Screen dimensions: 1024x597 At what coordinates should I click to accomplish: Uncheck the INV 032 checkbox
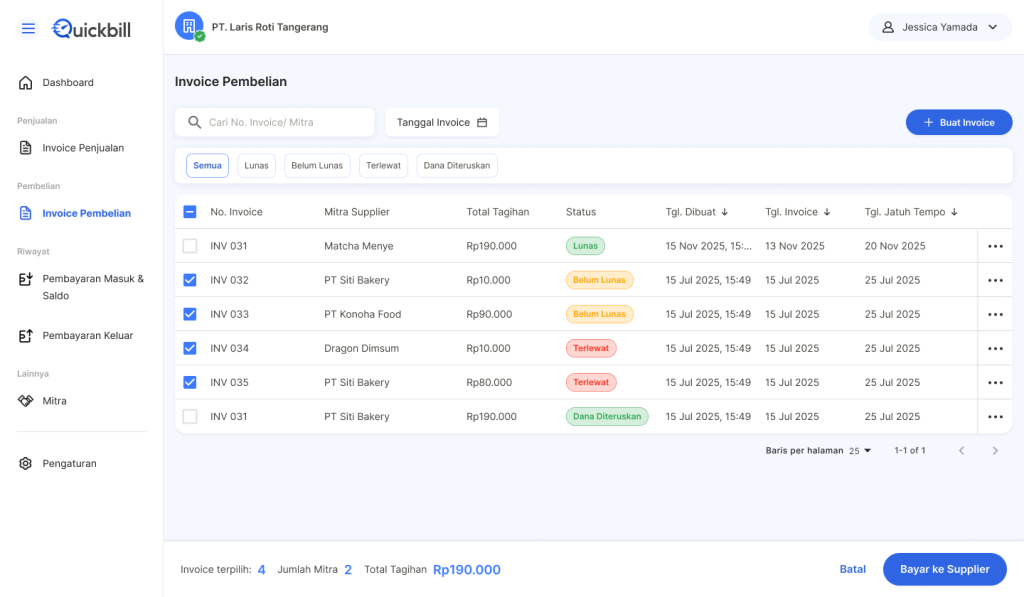pos(190,280)
